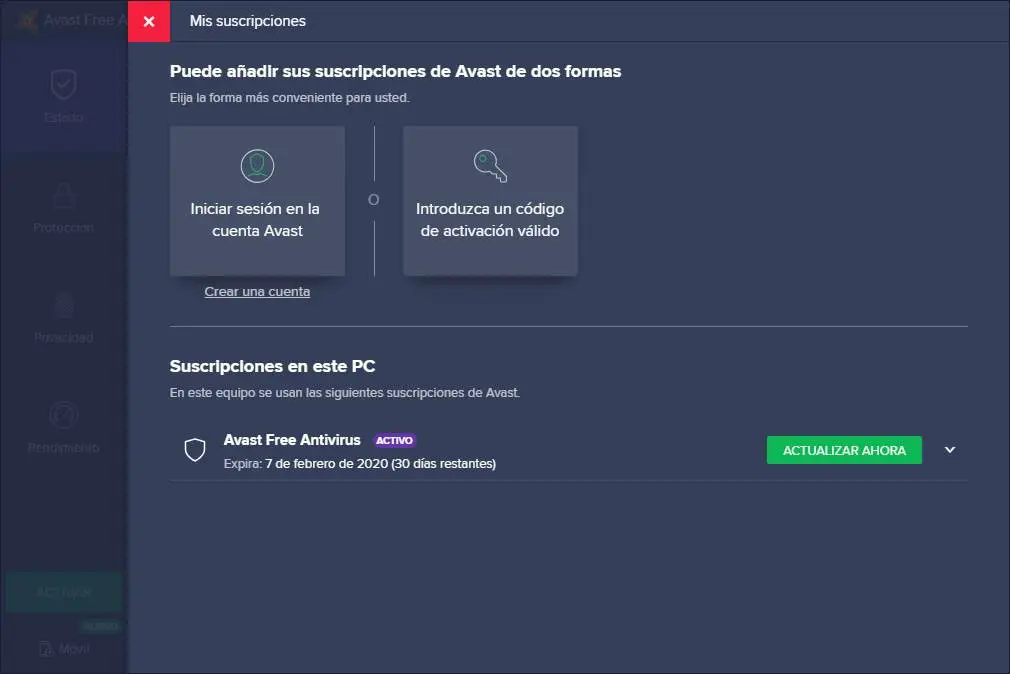Image resolution: width=1010 pixels, height=674 pixels.
Task: Open the dimmed Privacidad sidebar item
Action: [64, 317]
